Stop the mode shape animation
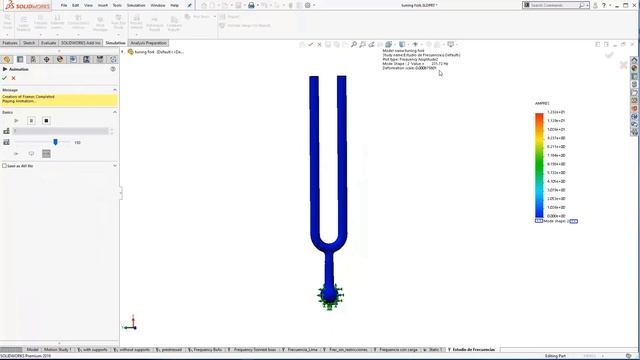 tap(46, 121)
